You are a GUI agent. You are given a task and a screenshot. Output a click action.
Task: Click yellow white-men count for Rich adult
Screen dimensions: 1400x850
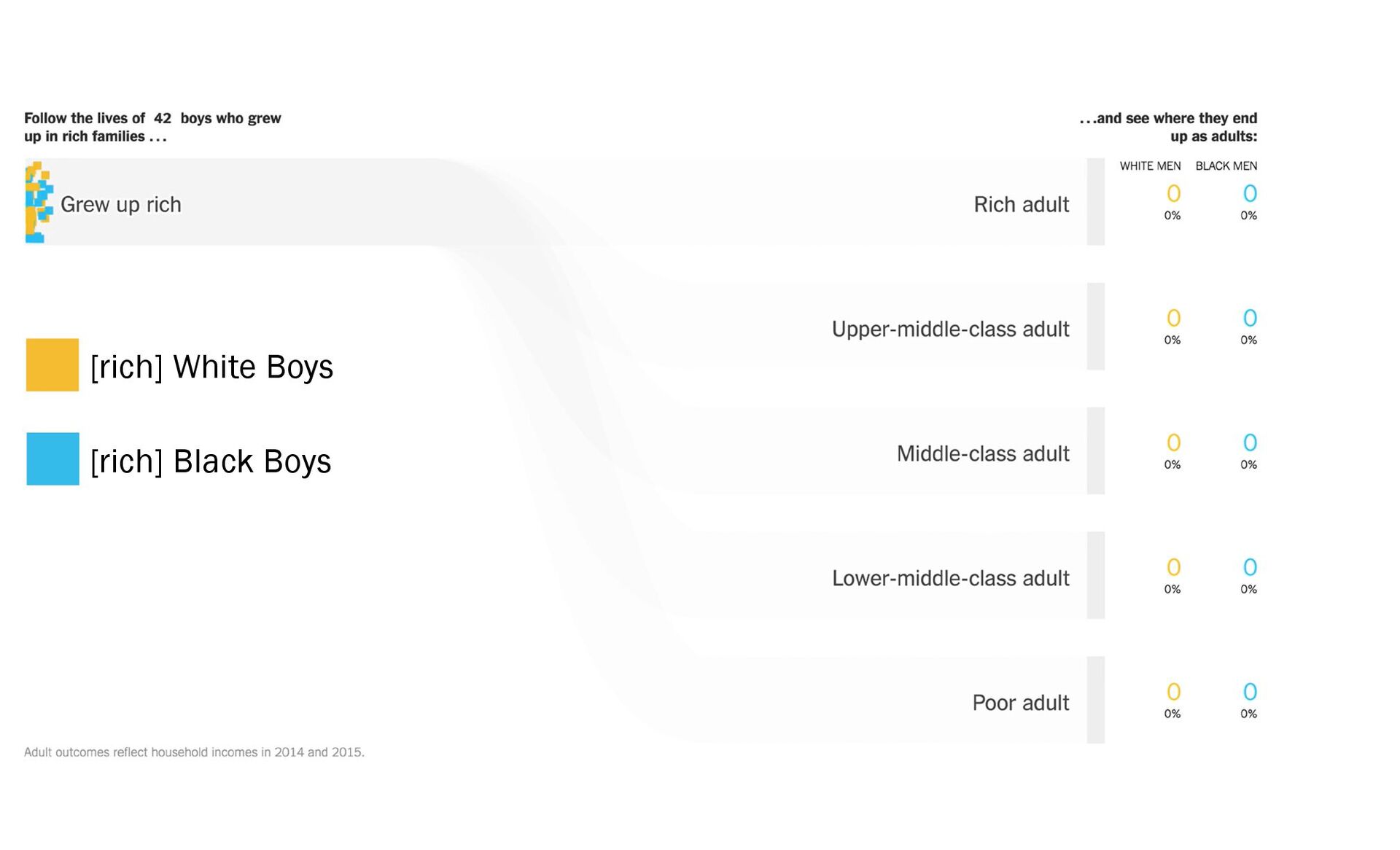[x=1173, y=193]
